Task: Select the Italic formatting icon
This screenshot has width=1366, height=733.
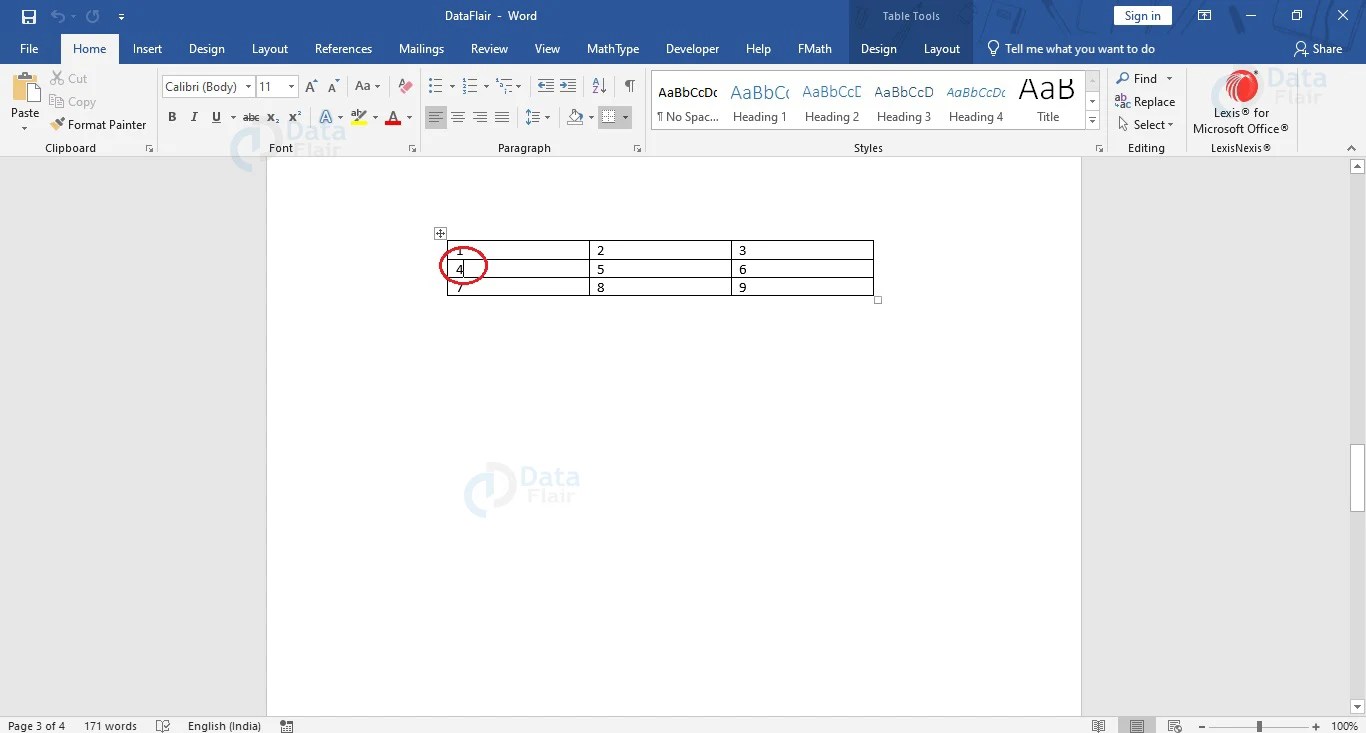Action: click(x=194, y=117)
